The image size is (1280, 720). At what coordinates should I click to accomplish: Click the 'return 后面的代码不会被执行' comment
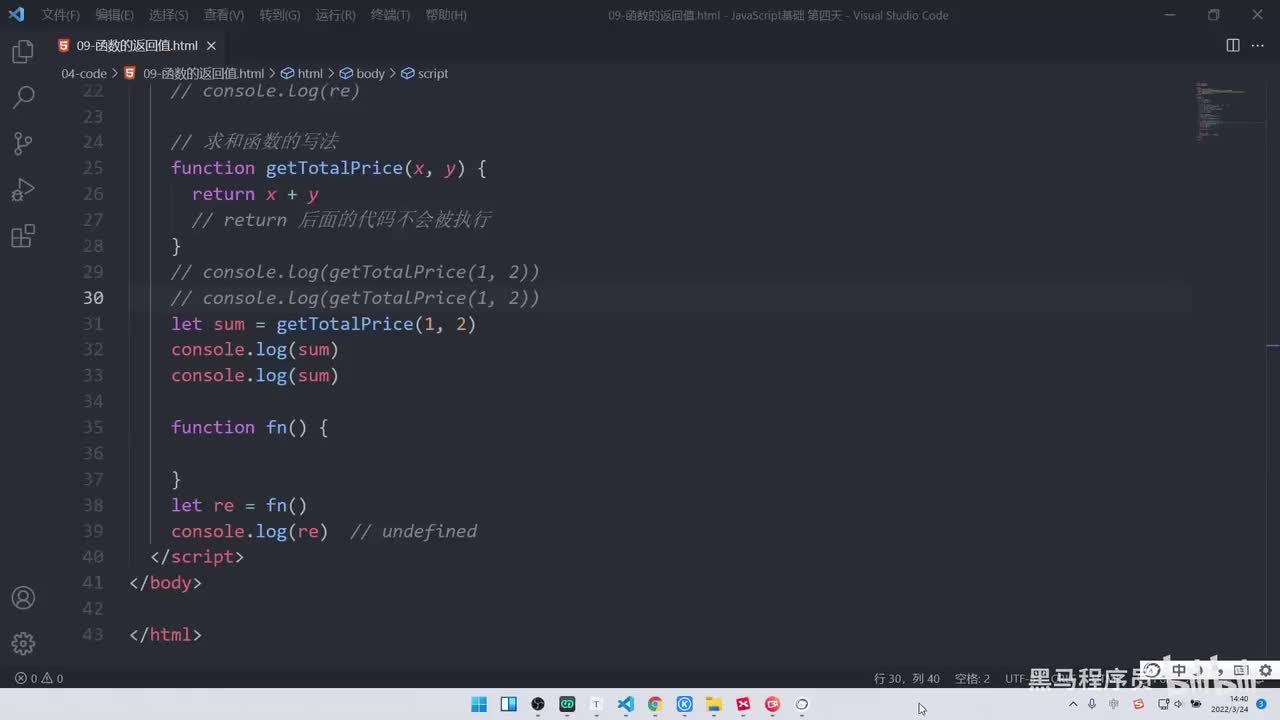(341, 220)
